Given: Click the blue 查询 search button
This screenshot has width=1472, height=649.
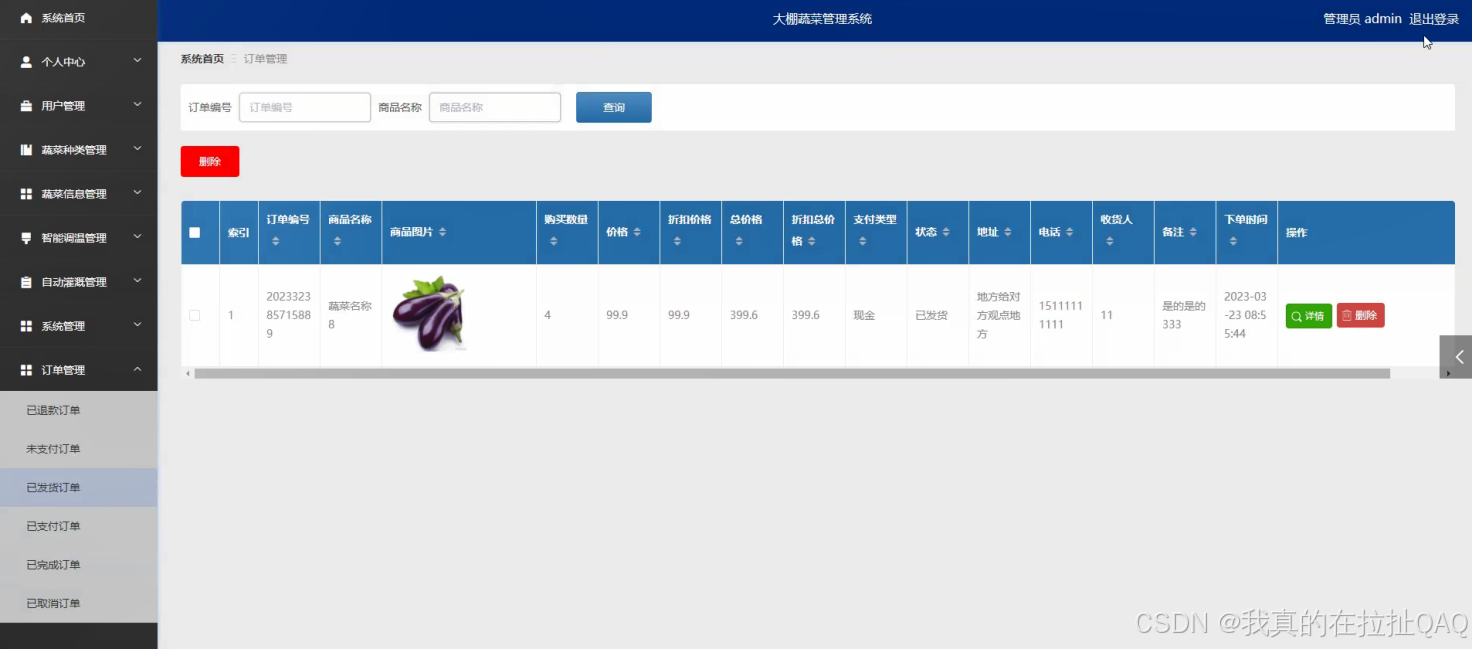Looking at the screenshot, I should click(x=614, y=107).
